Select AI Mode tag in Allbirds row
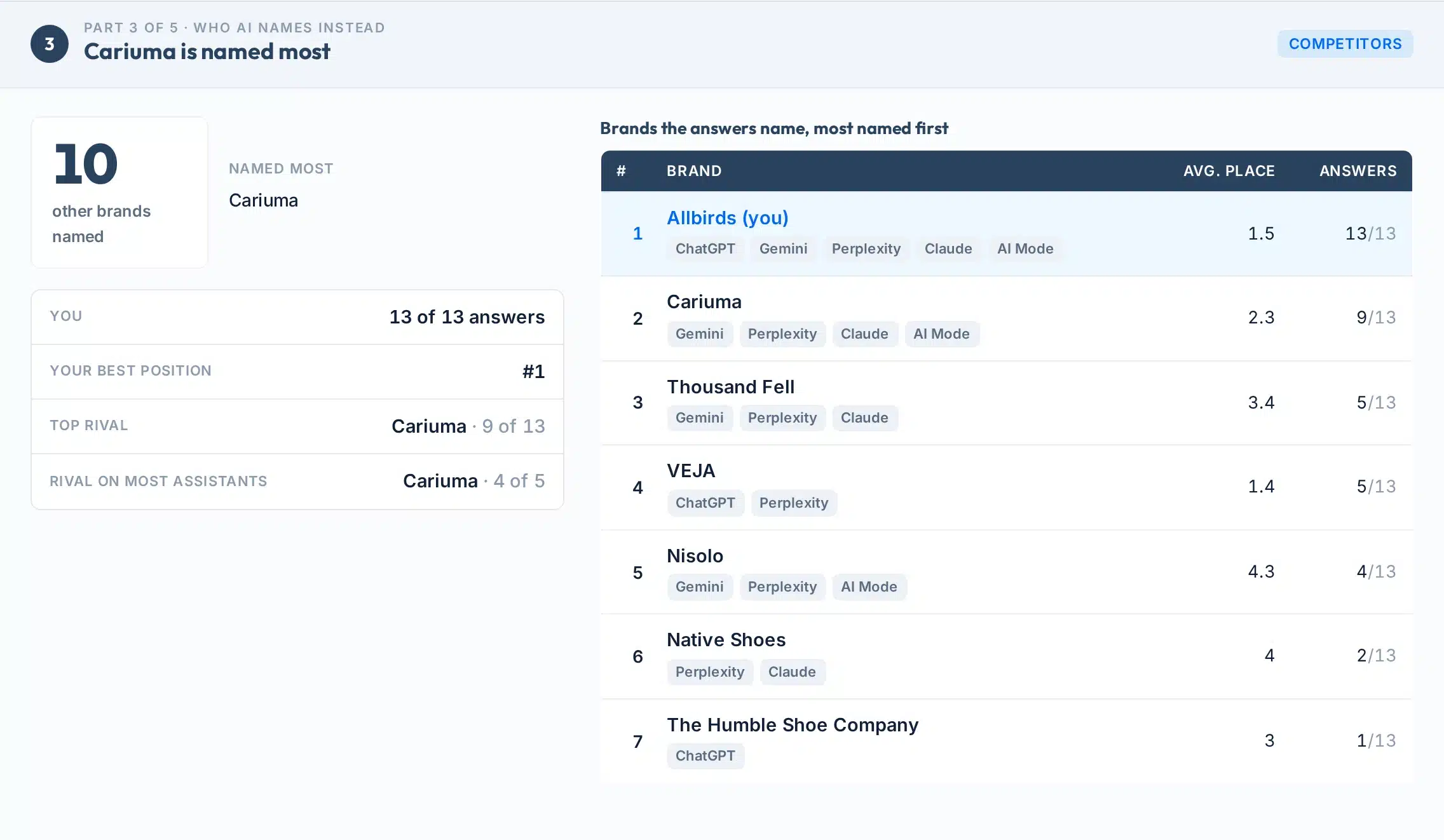Viewport: 1444px width, 840px height. 1025,249
